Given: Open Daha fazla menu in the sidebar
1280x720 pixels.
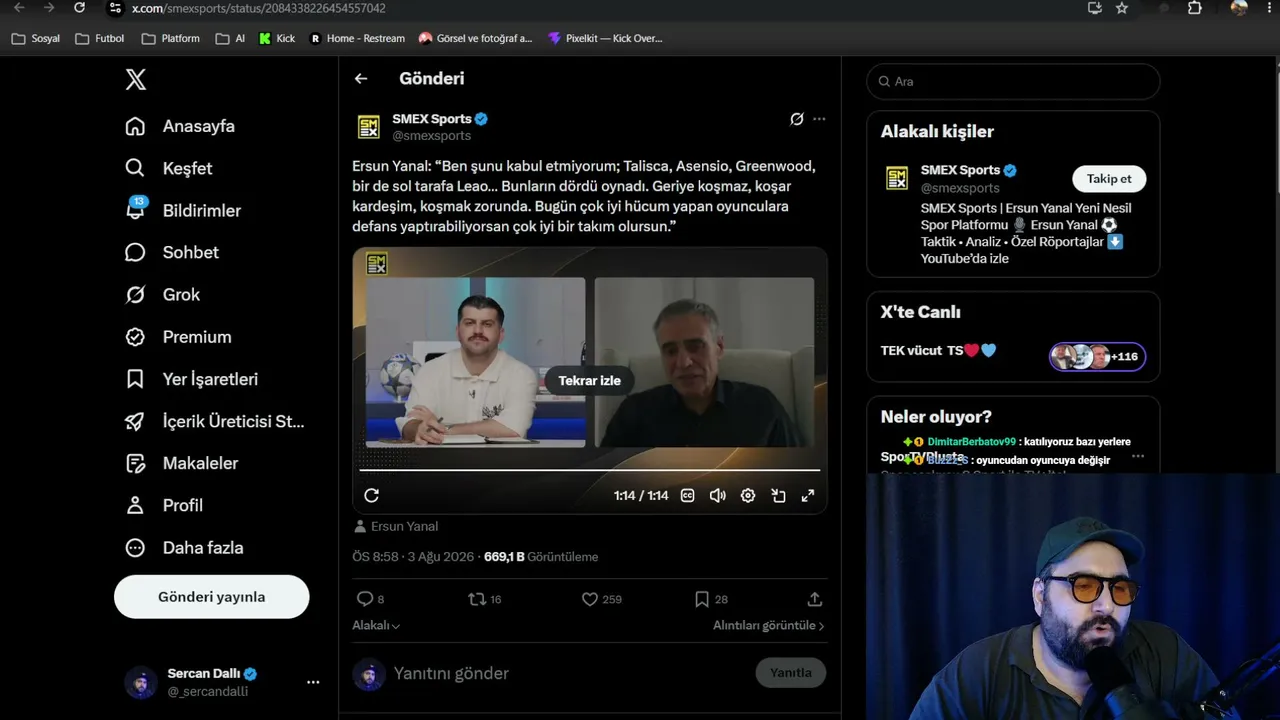Looking at the screenshot, I should [x=185, y=548].
